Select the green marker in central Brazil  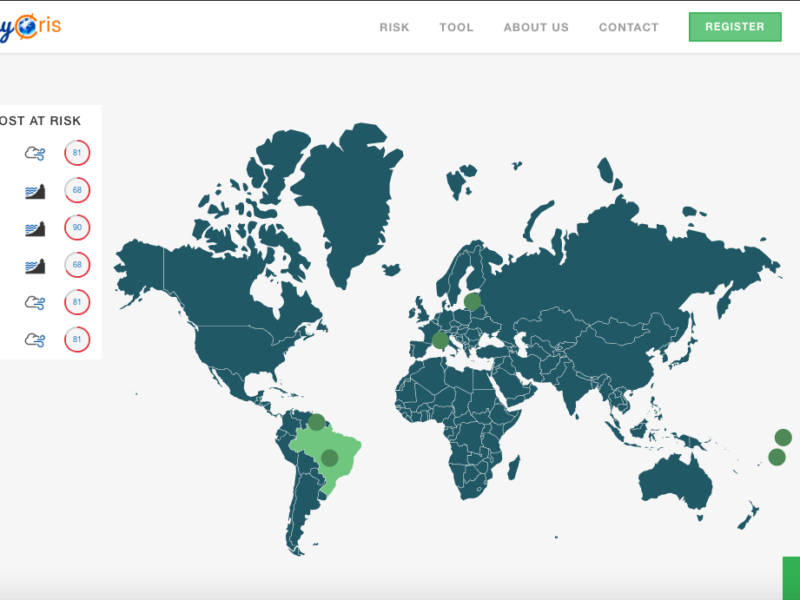(x=329, y=458)
